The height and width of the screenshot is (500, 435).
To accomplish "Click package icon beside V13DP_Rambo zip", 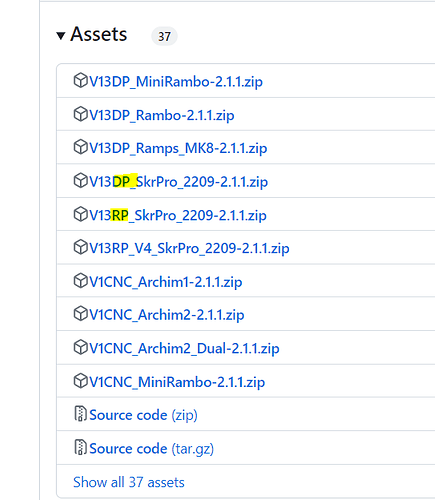I will pos(80,114).
